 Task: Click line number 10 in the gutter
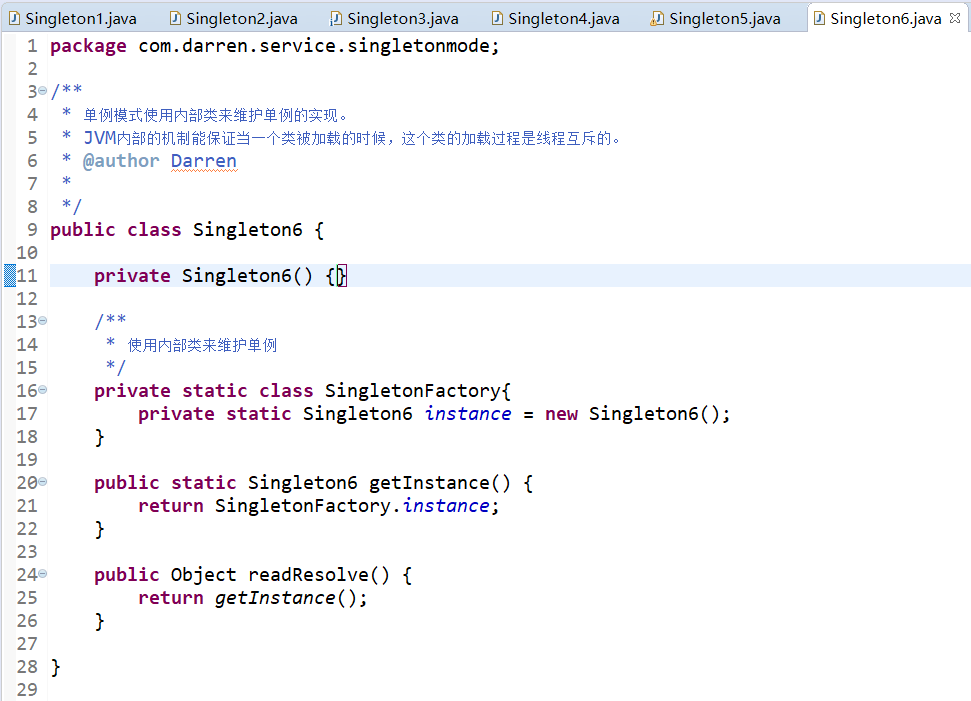coord(27,253)
